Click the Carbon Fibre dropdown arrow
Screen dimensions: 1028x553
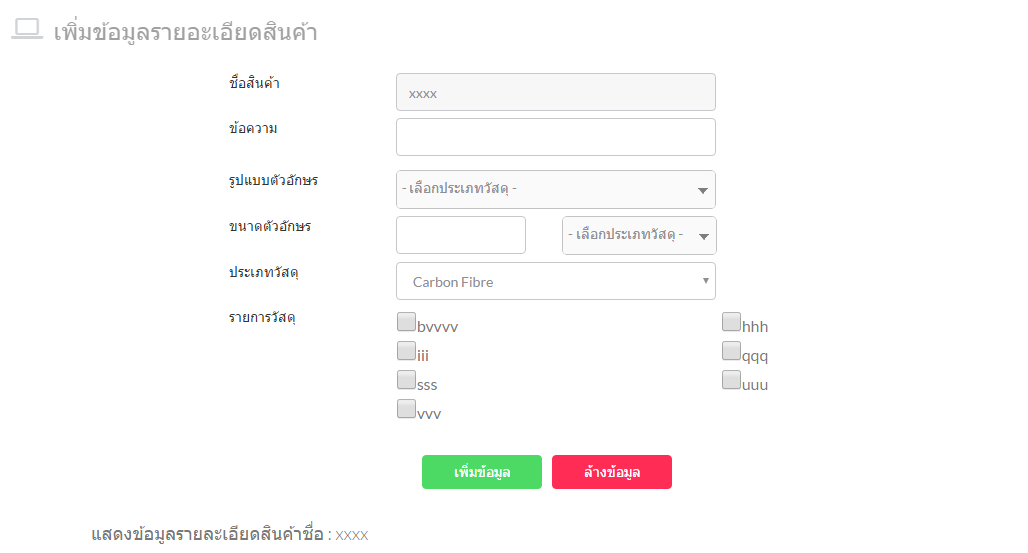point(705,281)
